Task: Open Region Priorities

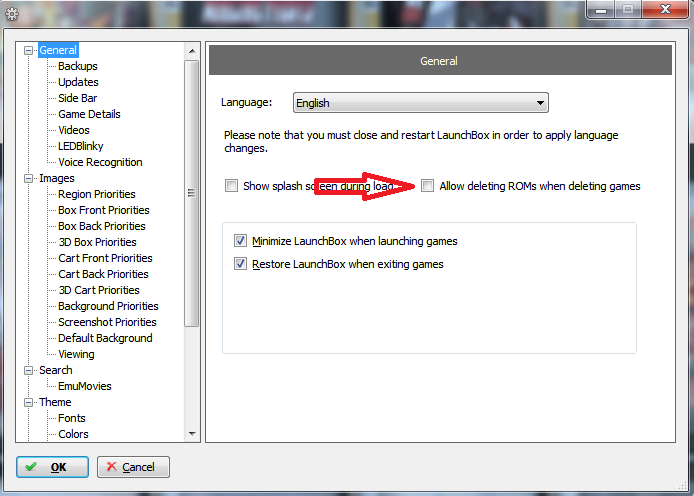Action: point(96,194)
